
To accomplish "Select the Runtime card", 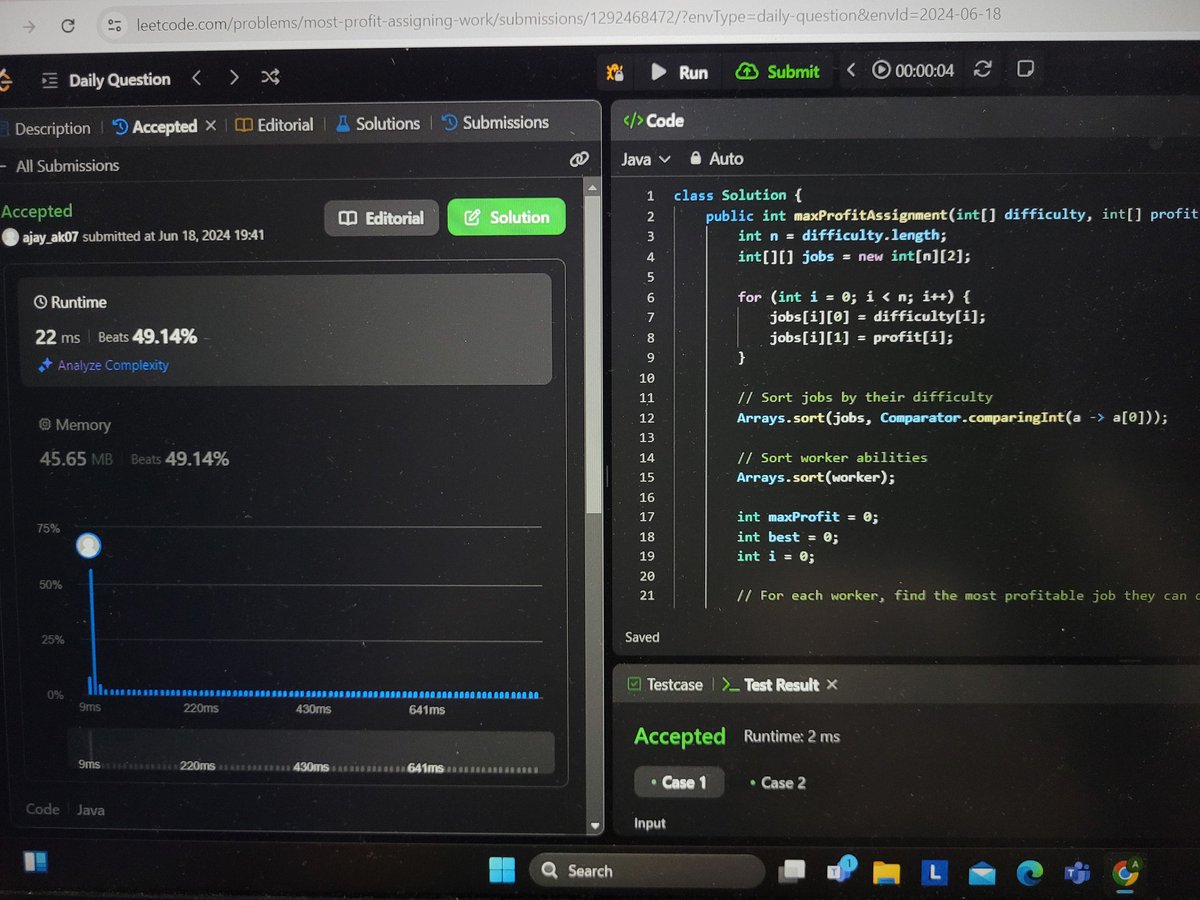I will 286,329.
